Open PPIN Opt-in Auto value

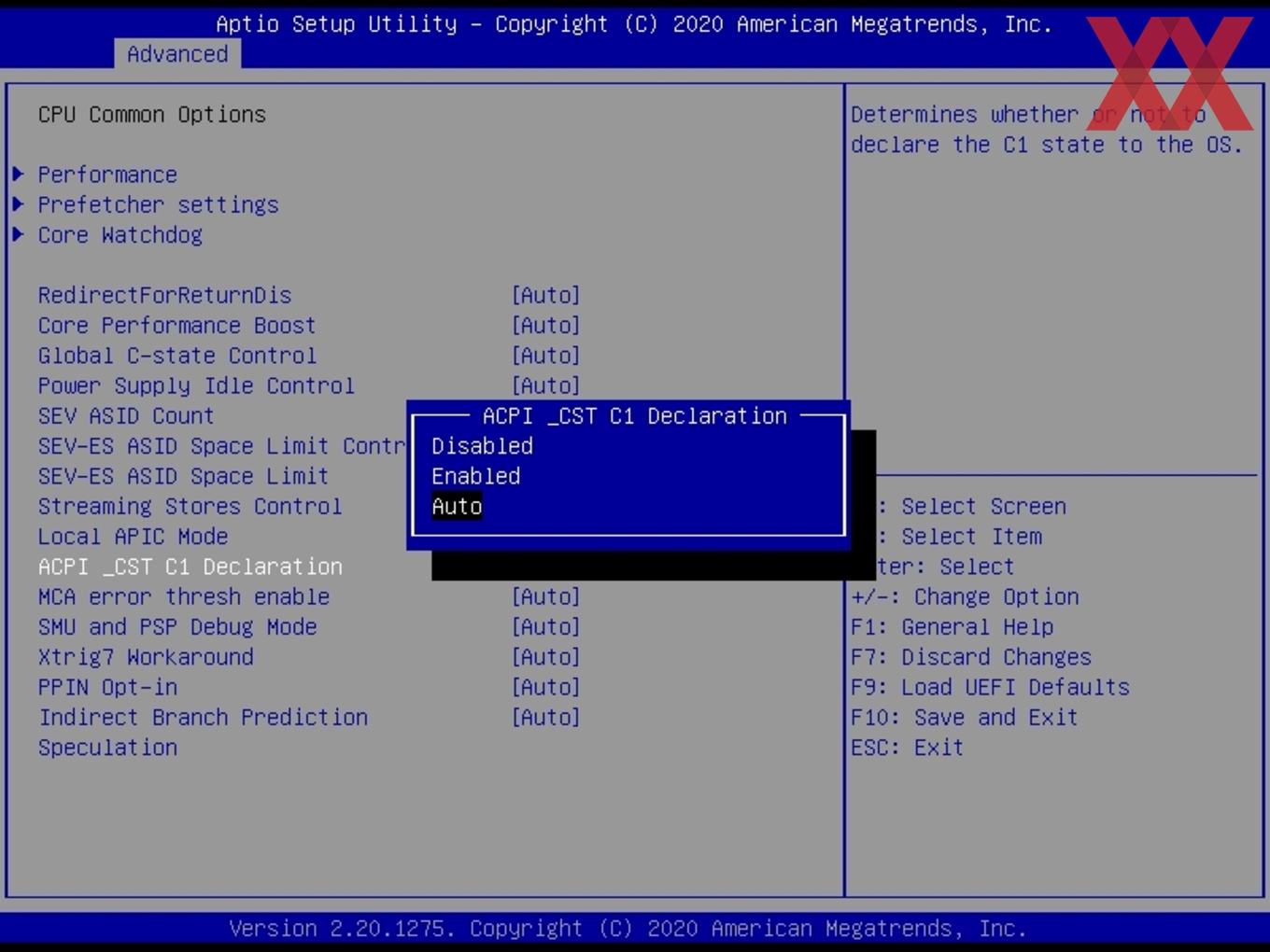tap(545, 687)
